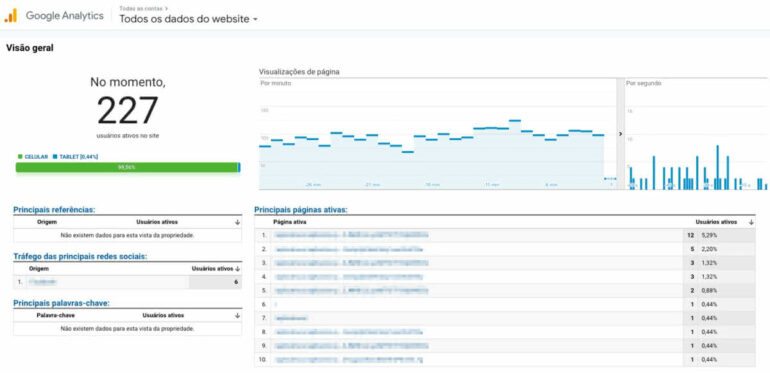Screen dimensions: 770x373
Task: Sort Principais referências by Usuários ativos arrow
Action: click(238, 222)
